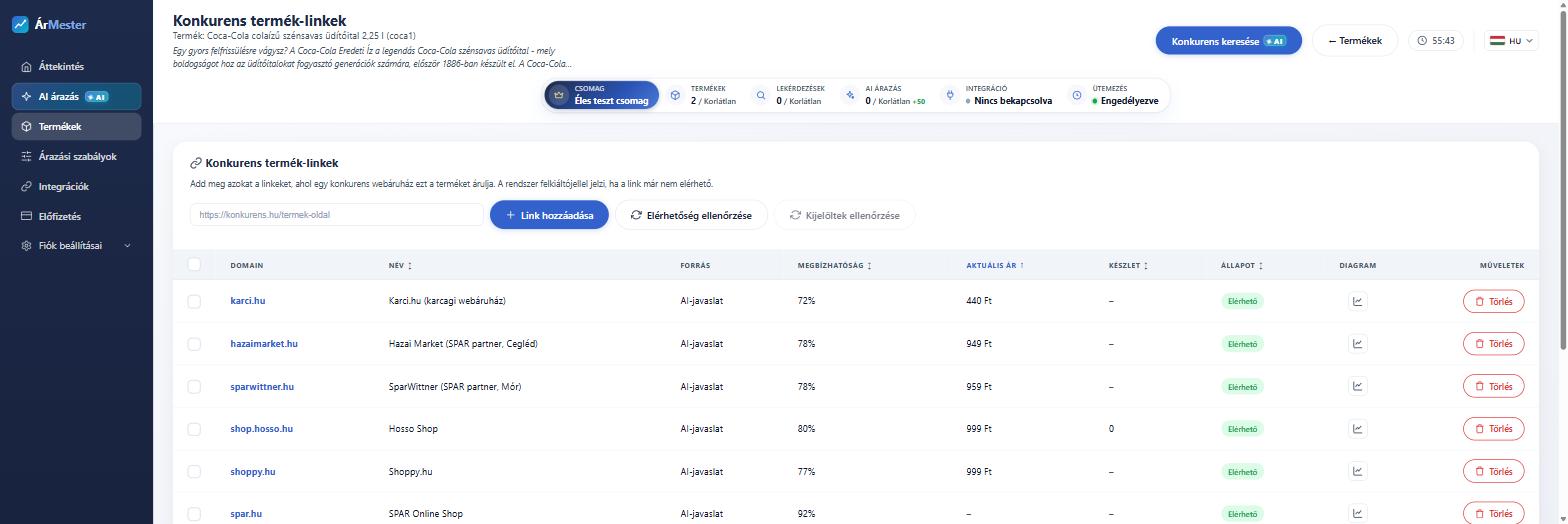Click the Hosso Shop name cell
The image size is (1568, 524).
coord(413,429)
